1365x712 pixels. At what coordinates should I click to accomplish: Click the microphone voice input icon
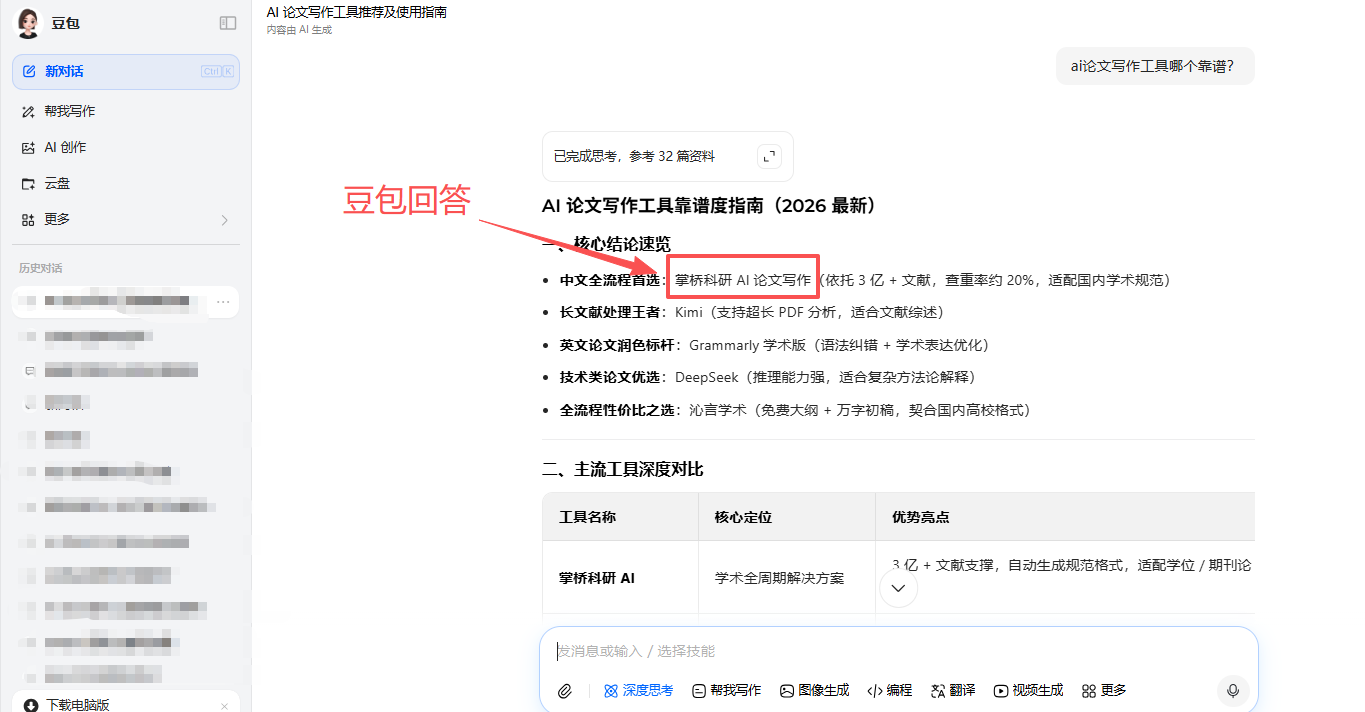pos(1233,690)
